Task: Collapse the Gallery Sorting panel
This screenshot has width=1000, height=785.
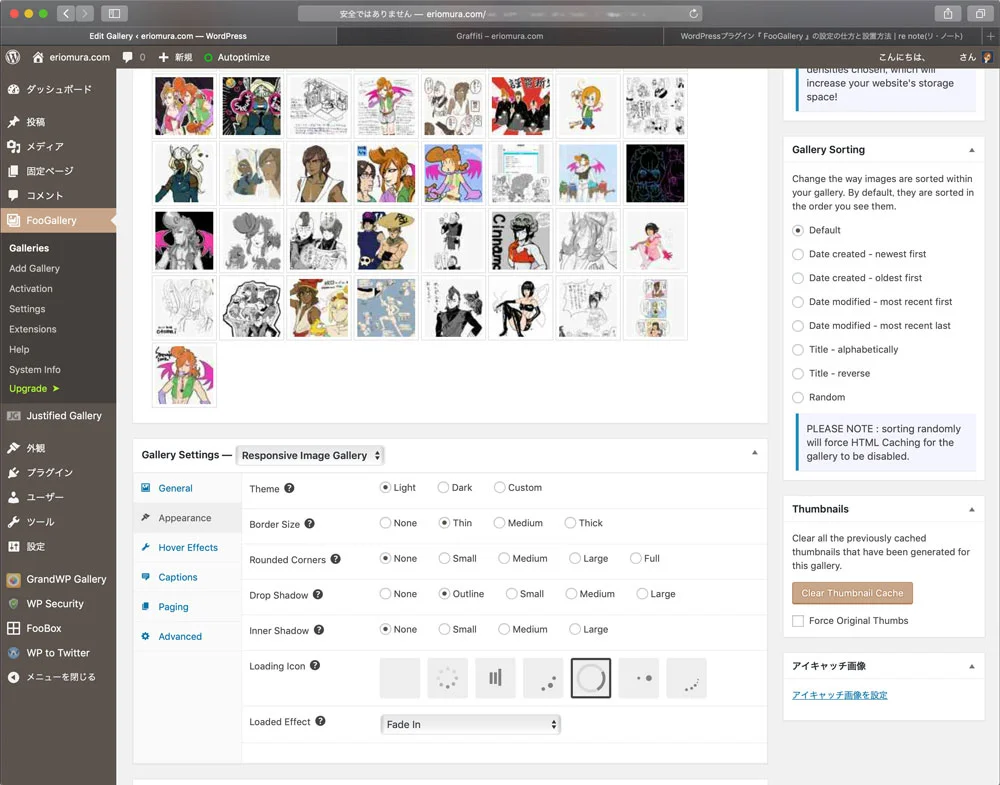Action: pos(972,150)
